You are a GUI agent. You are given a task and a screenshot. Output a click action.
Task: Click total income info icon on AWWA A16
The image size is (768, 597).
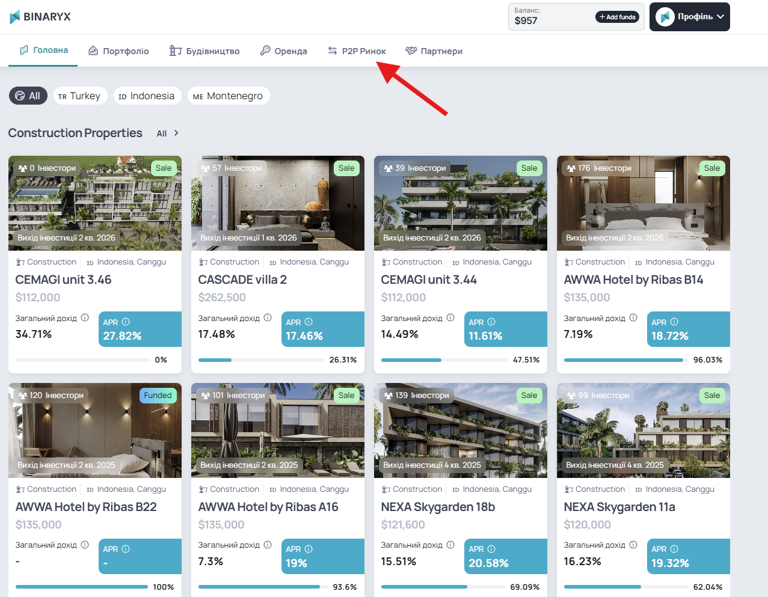pos(267,545)
